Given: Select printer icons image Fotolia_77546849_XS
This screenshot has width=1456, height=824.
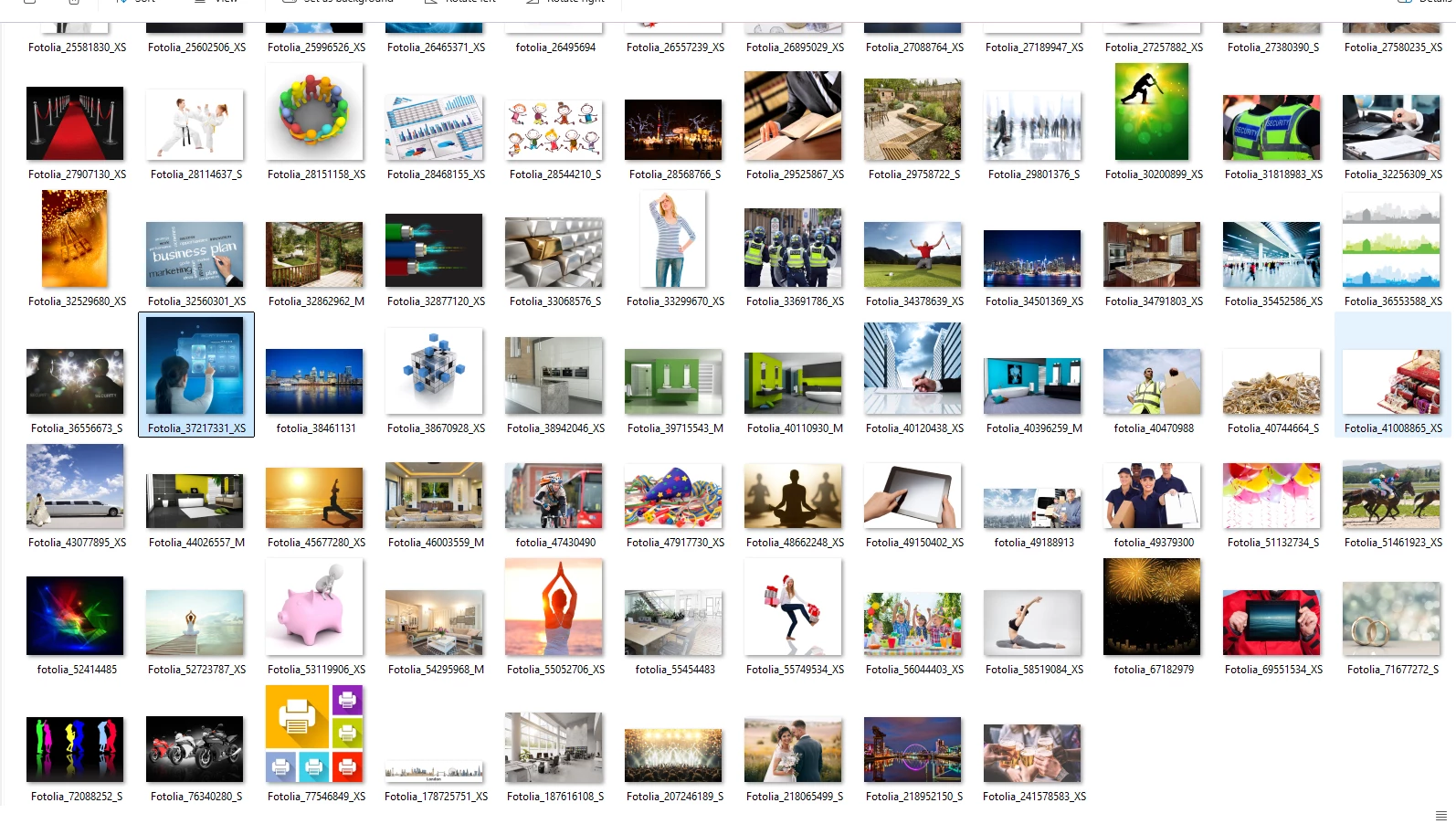Looking at the screenshot, I should click(314, 734).
